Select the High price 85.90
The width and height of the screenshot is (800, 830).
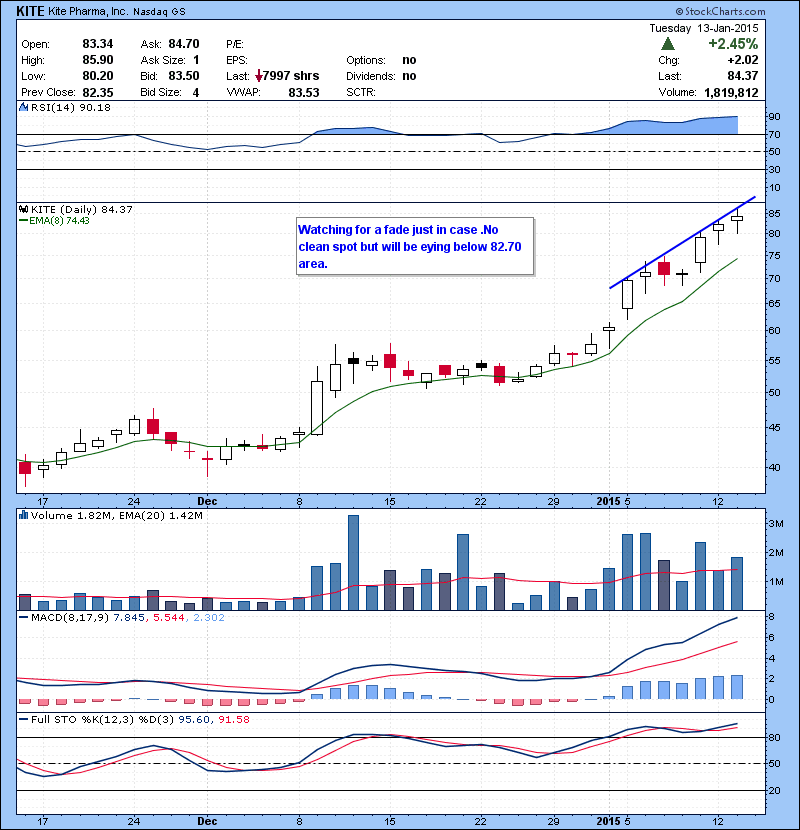click(x=97, y=60)
